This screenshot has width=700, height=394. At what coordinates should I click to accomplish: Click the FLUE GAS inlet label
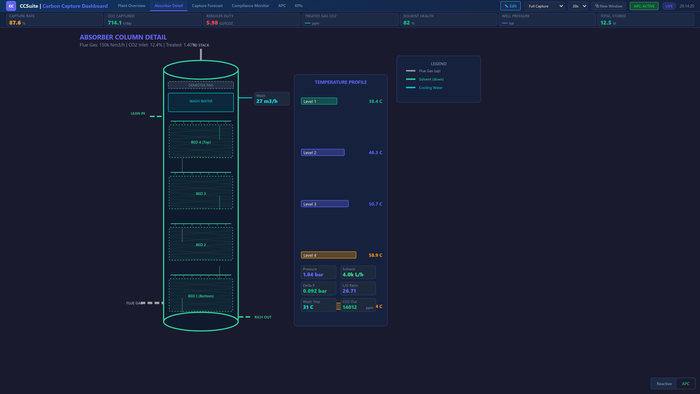[133, 303]
